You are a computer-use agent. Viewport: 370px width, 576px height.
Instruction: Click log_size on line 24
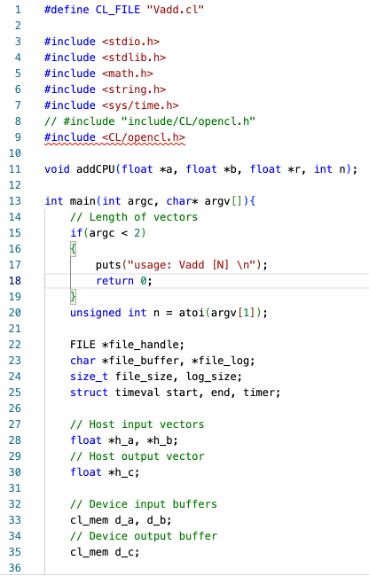pyautogui.click(x=211, y=377)
